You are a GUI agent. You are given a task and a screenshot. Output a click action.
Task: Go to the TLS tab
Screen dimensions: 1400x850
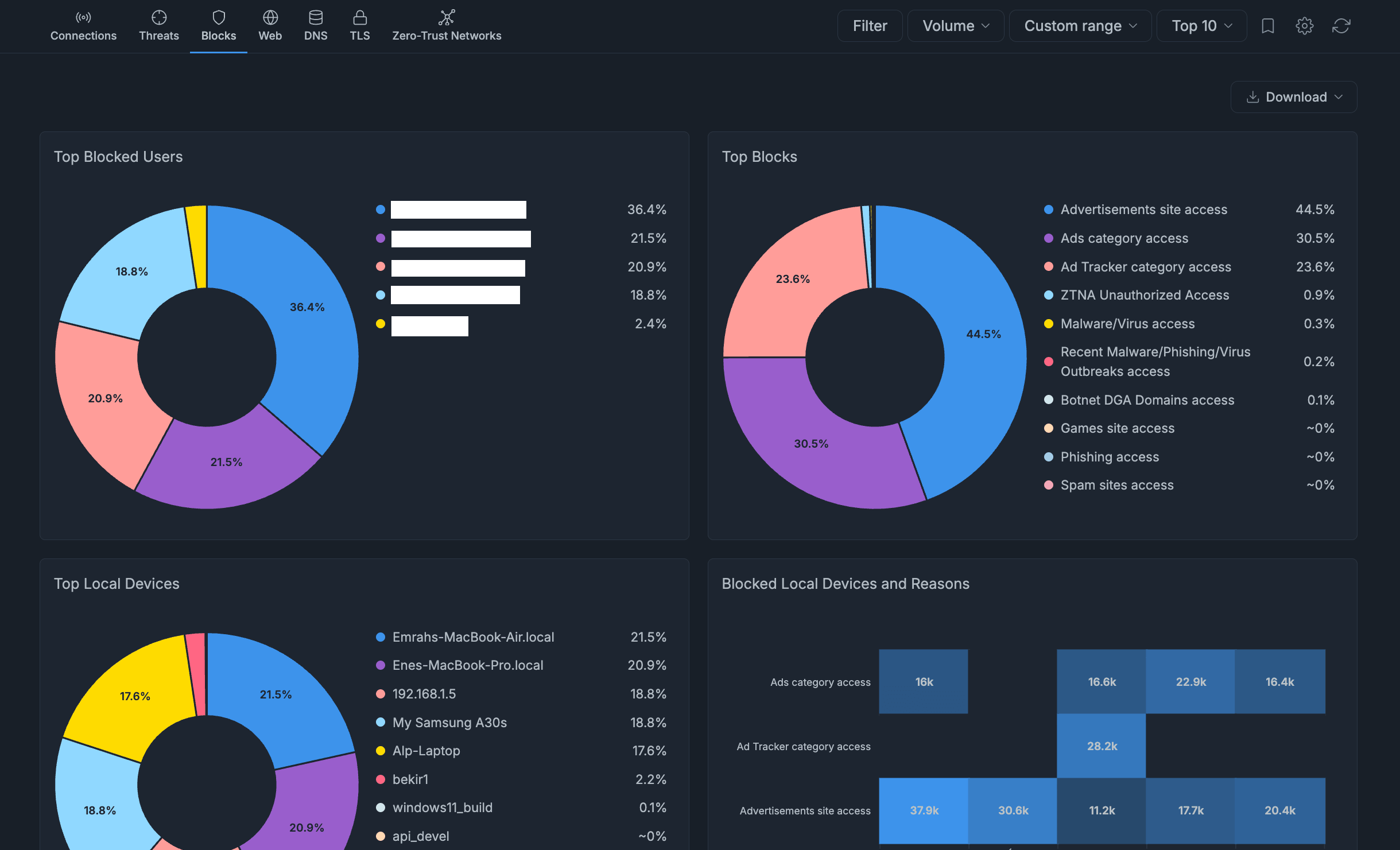360,26
